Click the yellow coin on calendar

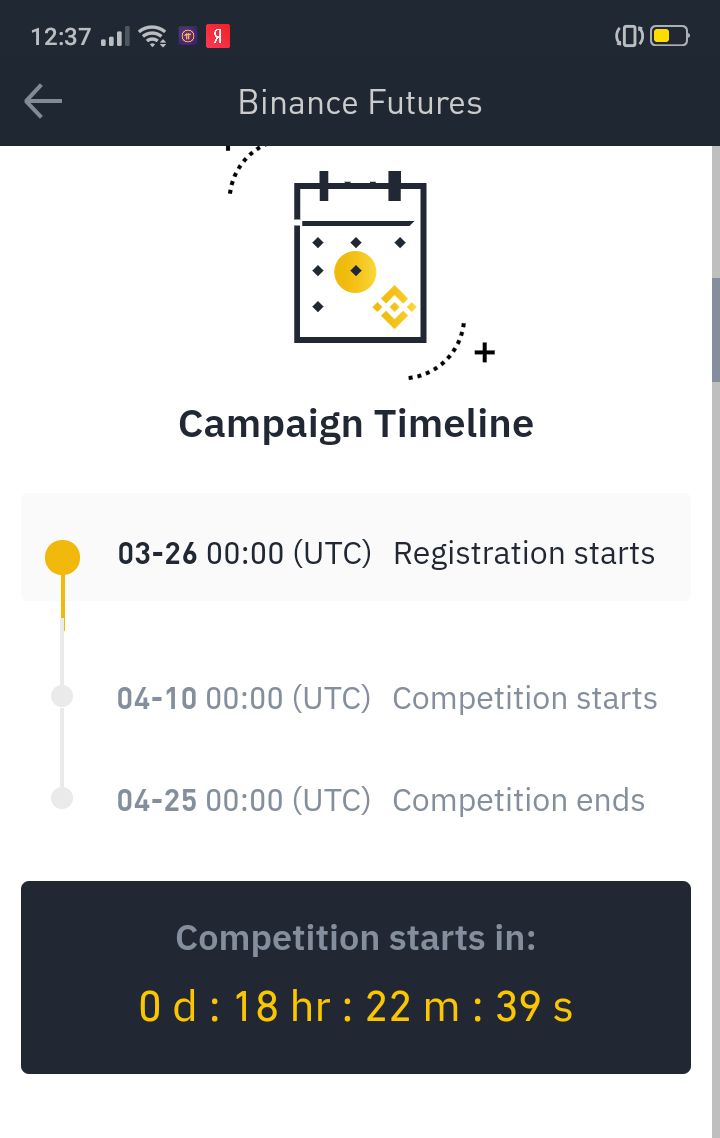pyautogui.click(x=355, y=271)
